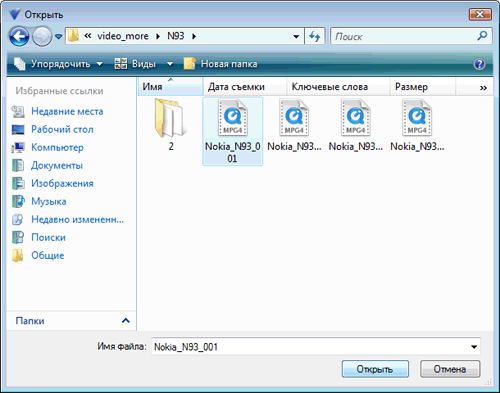500x393 pixels.
Task: Close the Открыть dialog
Action: [480, 14]
